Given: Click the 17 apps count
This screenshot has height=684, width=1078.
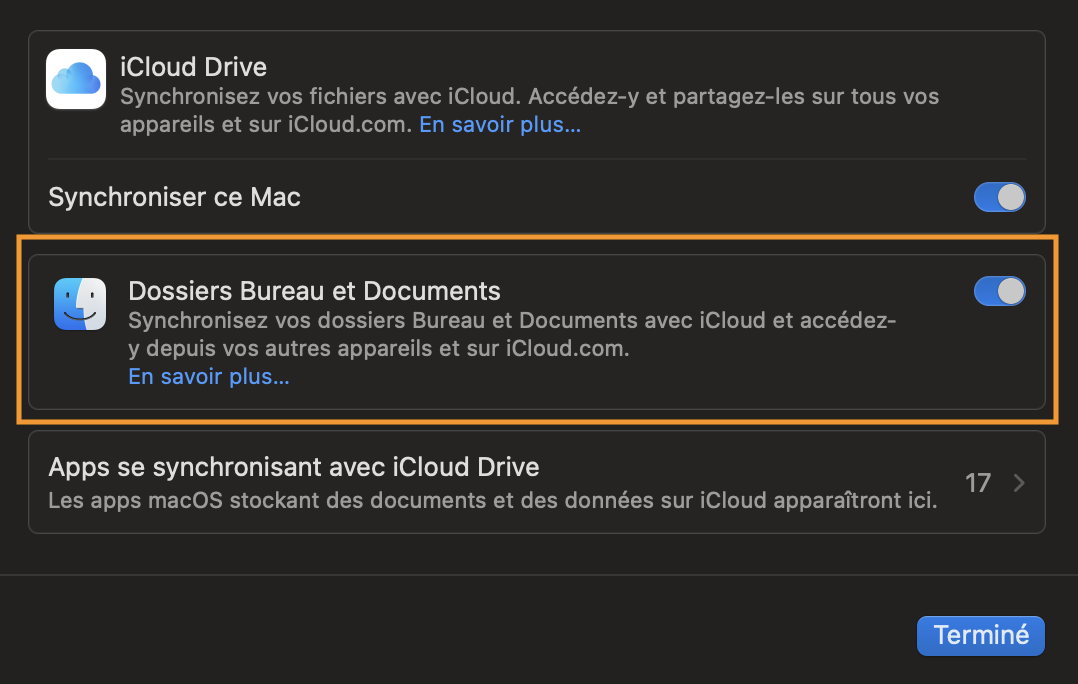Looking at the screenshot, I should pos(977,484).
